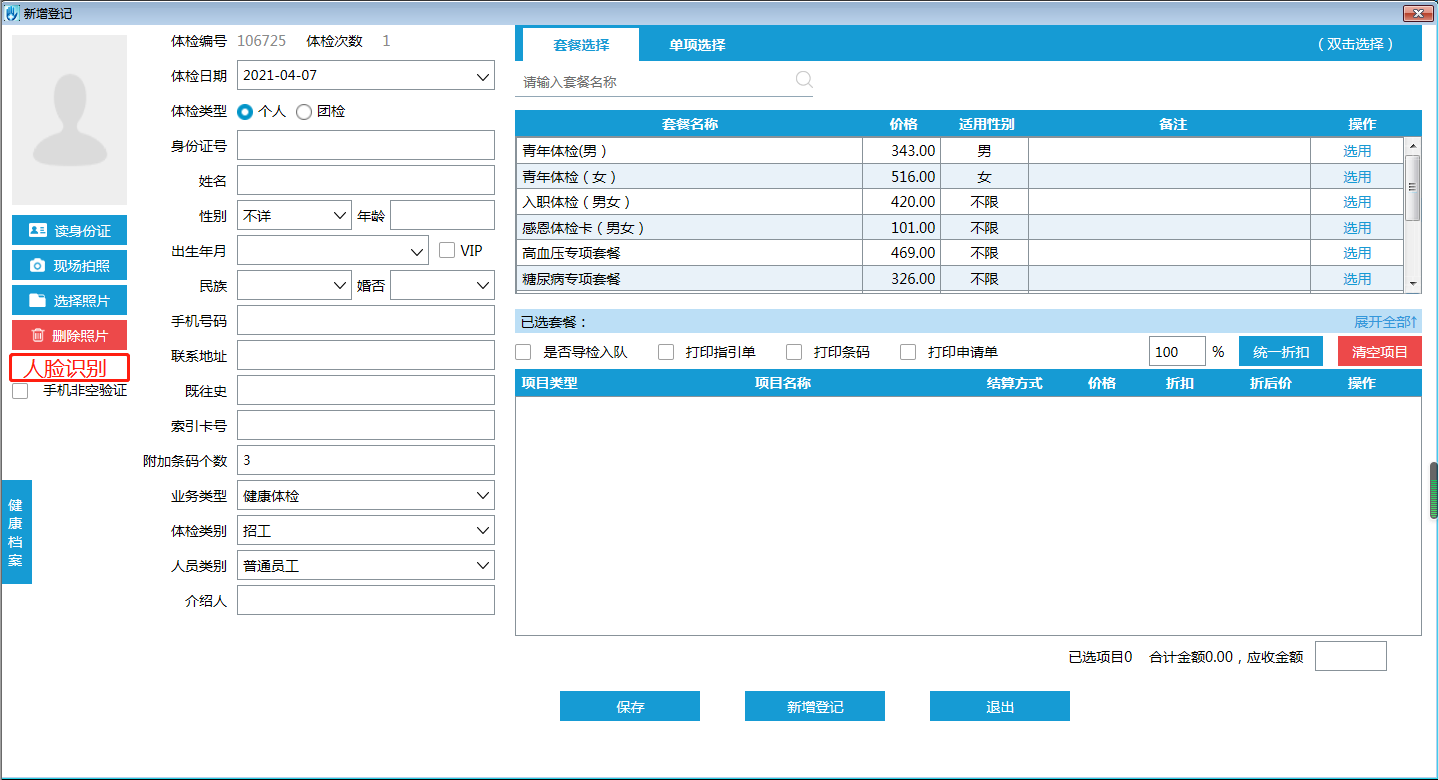The image size is (1439, 780).
Task: Toggle the 打印条码 checkbox
Action: click(794, 352)
